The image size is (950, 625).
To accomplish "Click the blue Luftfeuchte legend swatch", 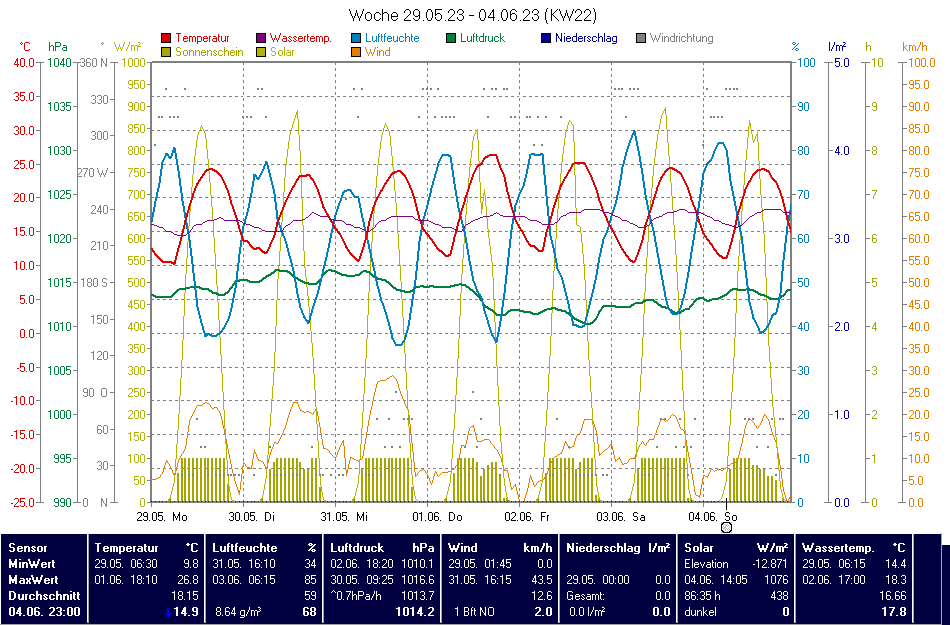I will [x=356, y=38].
